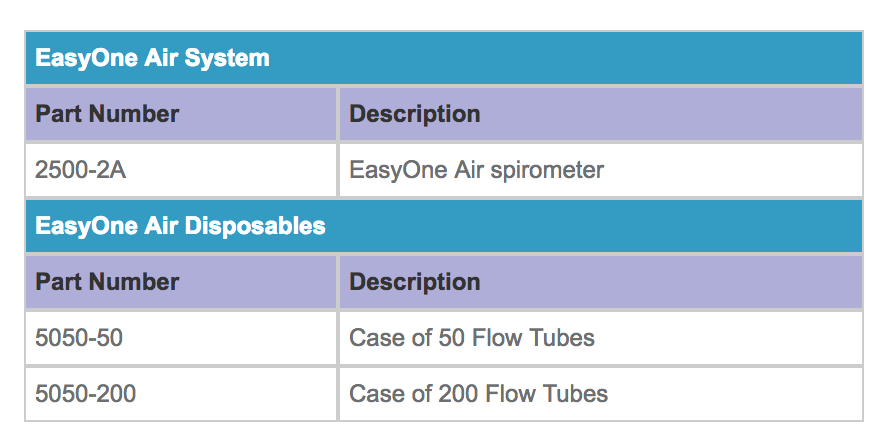The height and width of the screenshot is (446, 882).
Task: Click the word Disposables in the blue header
Action: coord(255,226)
